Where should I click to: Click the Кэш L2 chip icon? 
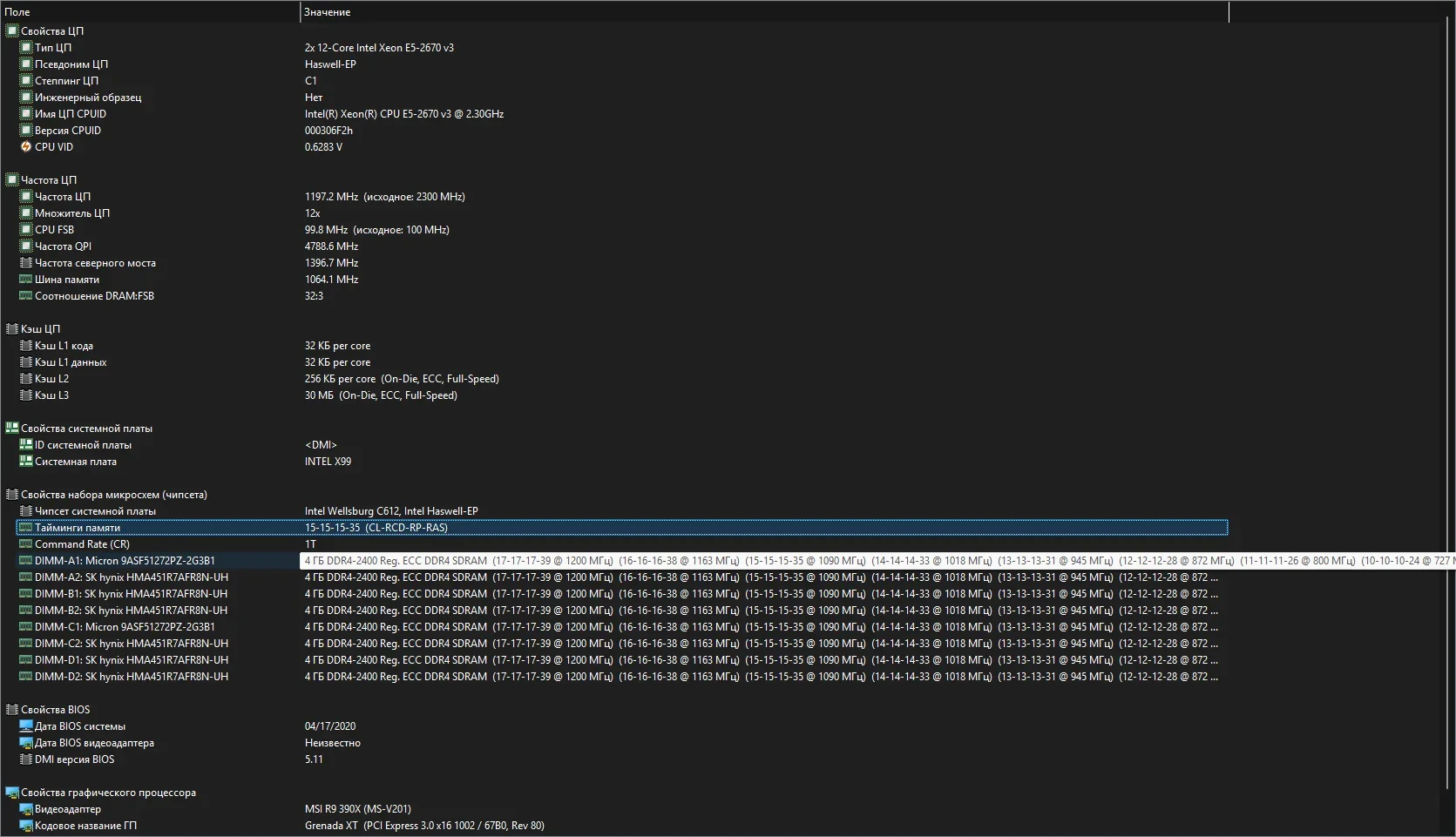26,379
